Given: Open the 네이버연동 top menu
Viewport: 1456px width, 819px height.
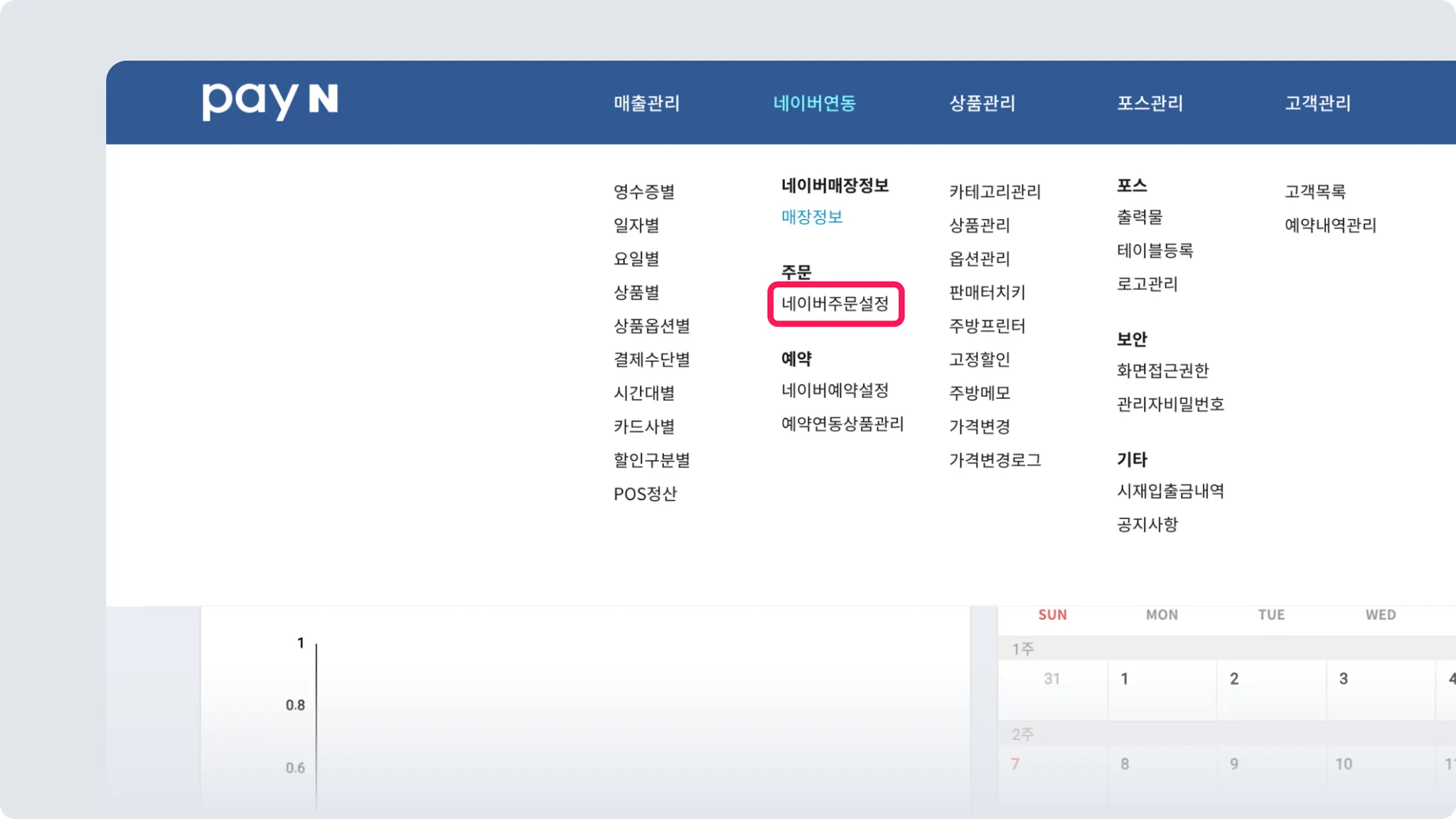Looking at the screenshot, I should coord(814,103).
